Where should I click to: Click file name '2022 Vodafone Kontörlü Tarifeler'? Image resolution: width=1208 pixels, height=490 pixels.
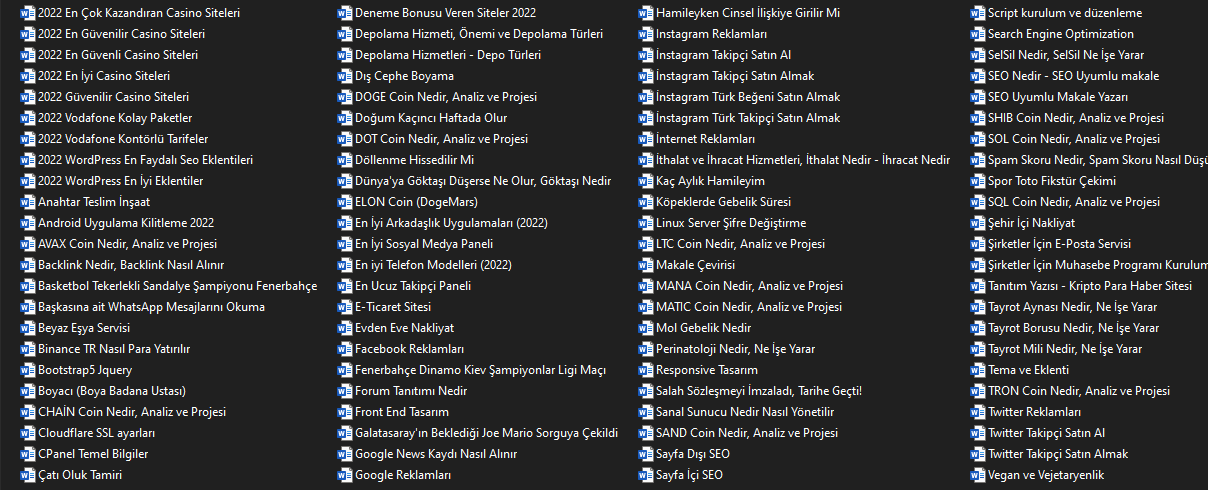pyautogui.click(x=123, y=139)
